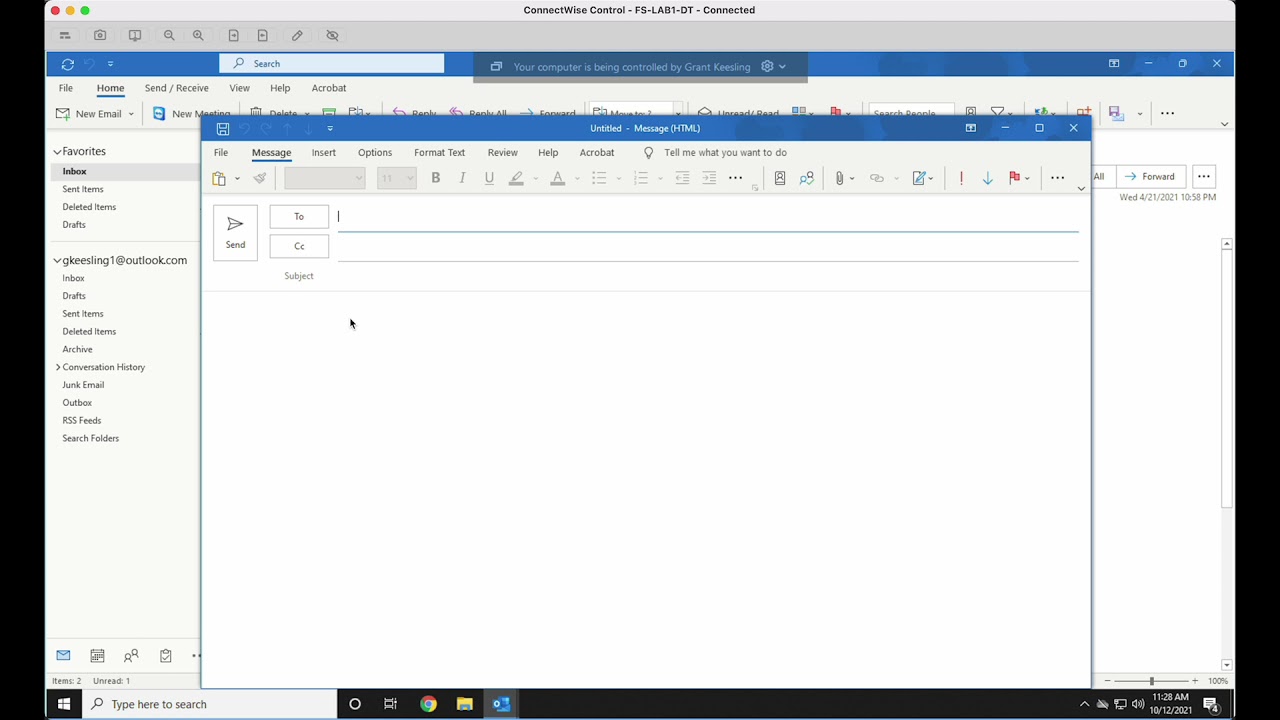The width and height of the screenshot is (1280, 720).
Task: Toggle numbered list formatting
Action: pyautogui.click(x=641, y=178)
